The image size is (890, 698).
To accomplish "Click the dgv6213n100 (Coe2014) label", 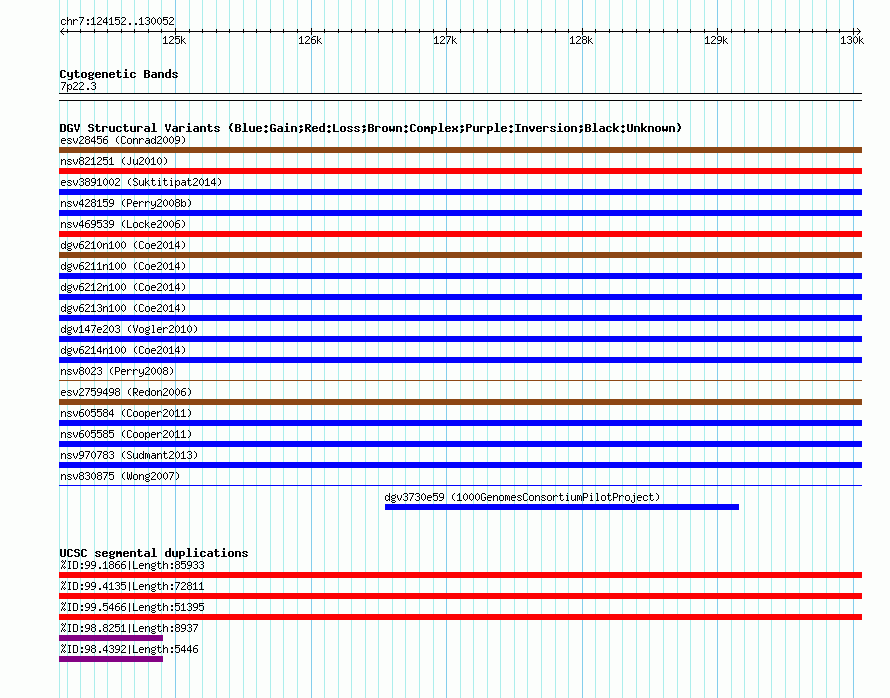I will (123, 308).
